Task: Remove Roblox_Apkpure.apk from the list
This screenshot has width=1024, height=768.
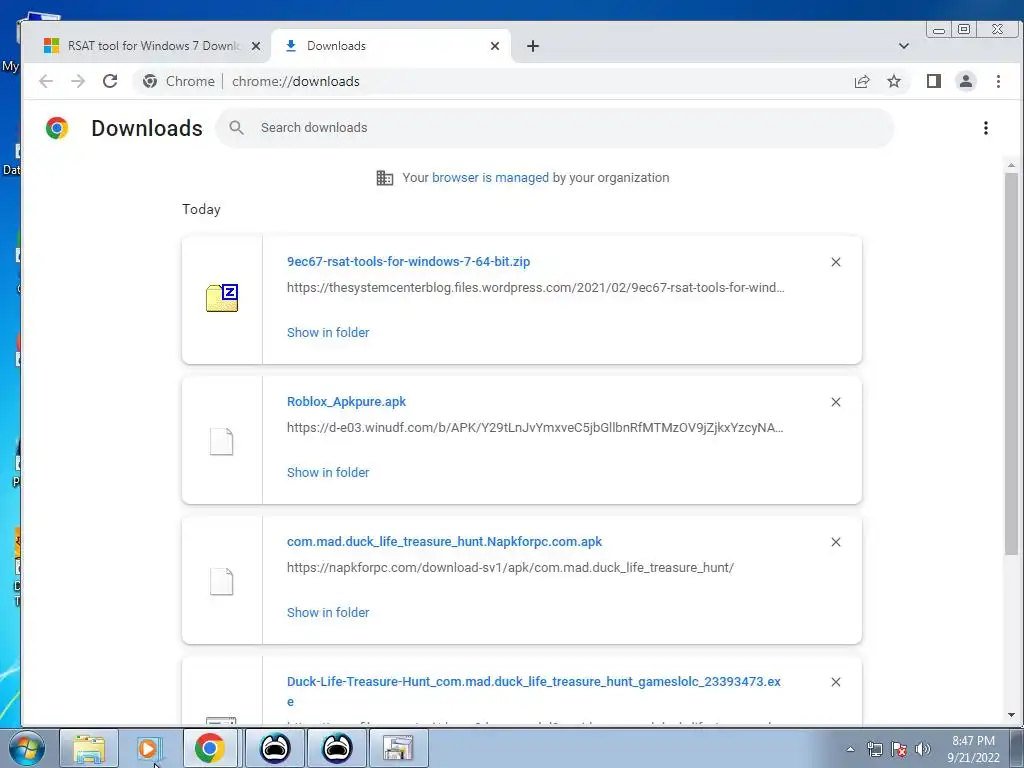Action: (x=836, y=402)
